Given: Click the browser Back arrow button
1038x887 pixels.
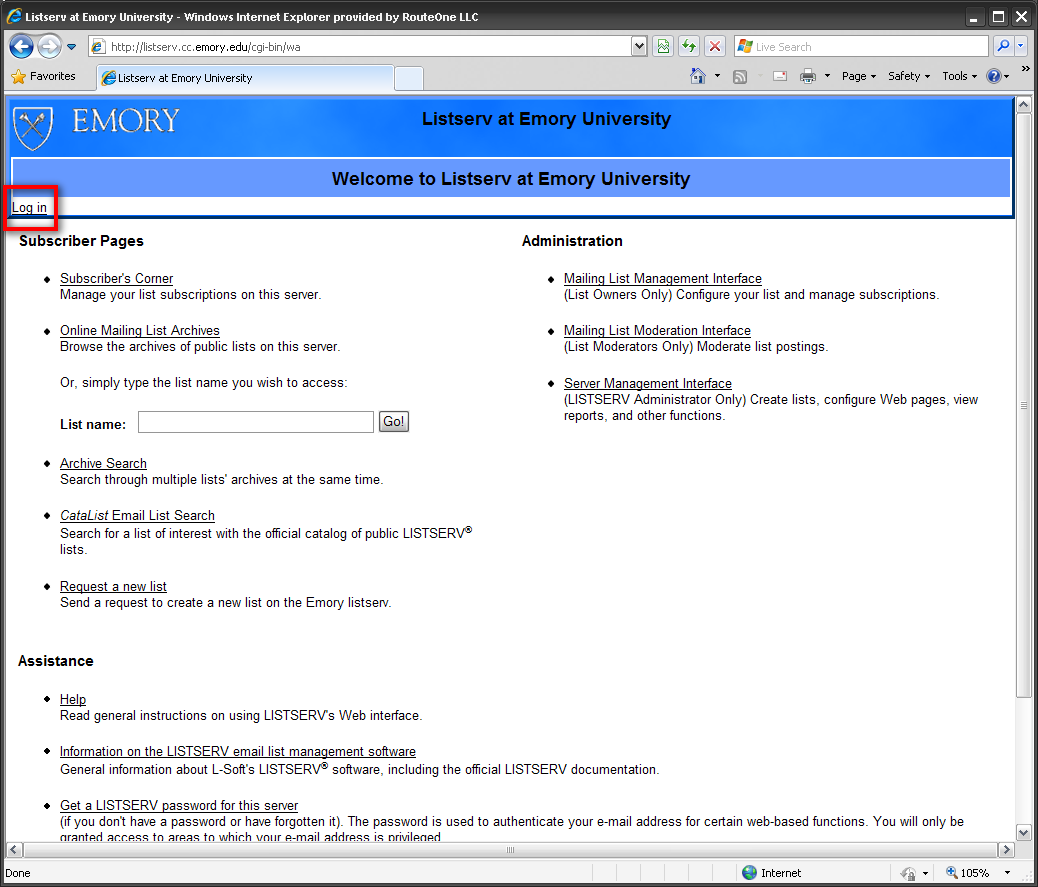Looking at the screenshot, I should click(21, 46).
